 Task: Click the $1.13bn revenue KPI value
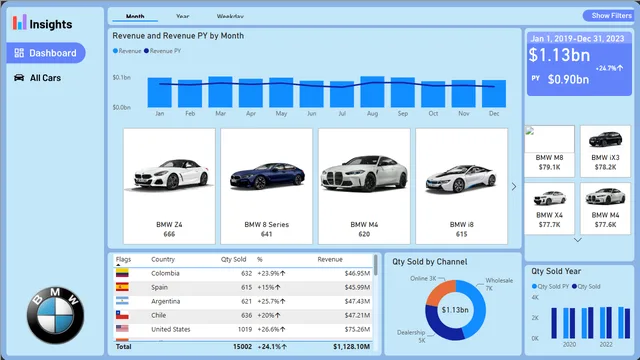coord(559,55)
